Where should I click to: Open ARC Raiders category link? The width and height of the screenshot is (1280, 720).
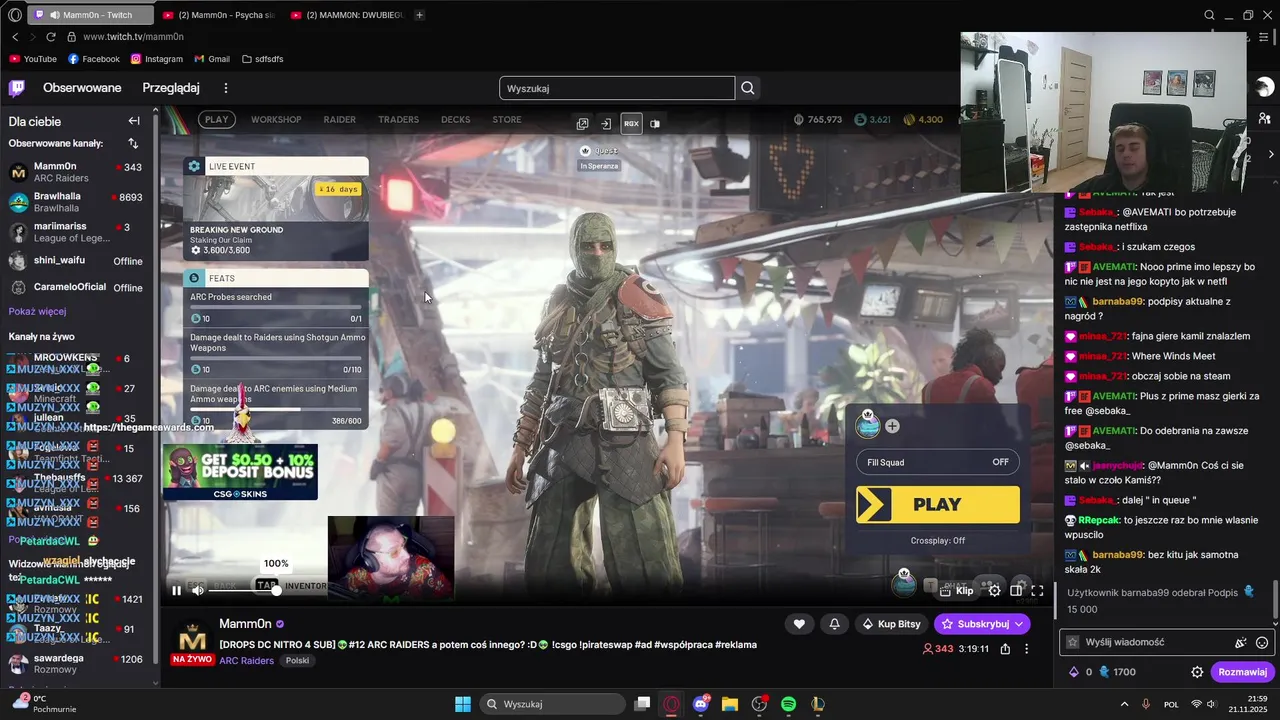(x=246, y=661)
